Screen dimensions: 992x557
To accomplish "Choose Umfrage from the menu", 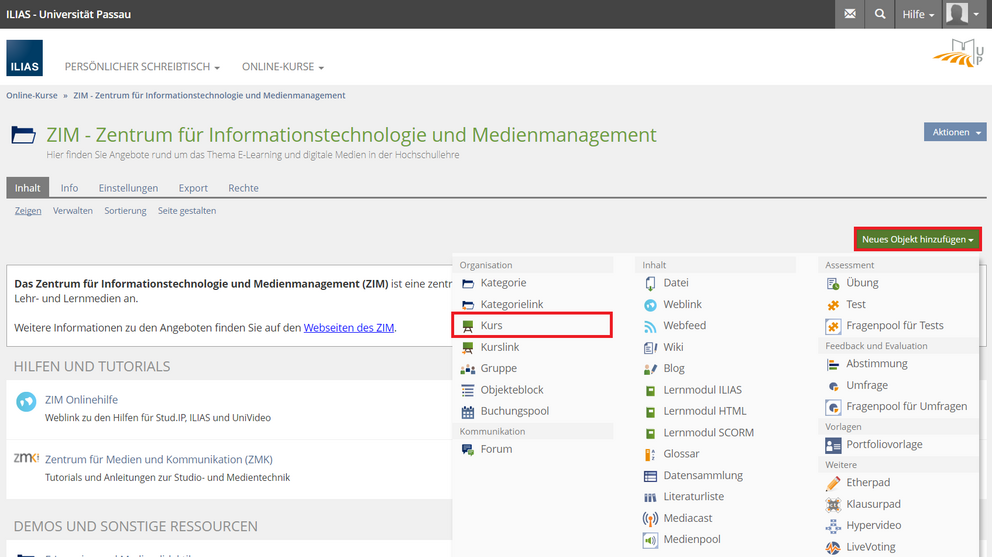I will pos(867,385).
